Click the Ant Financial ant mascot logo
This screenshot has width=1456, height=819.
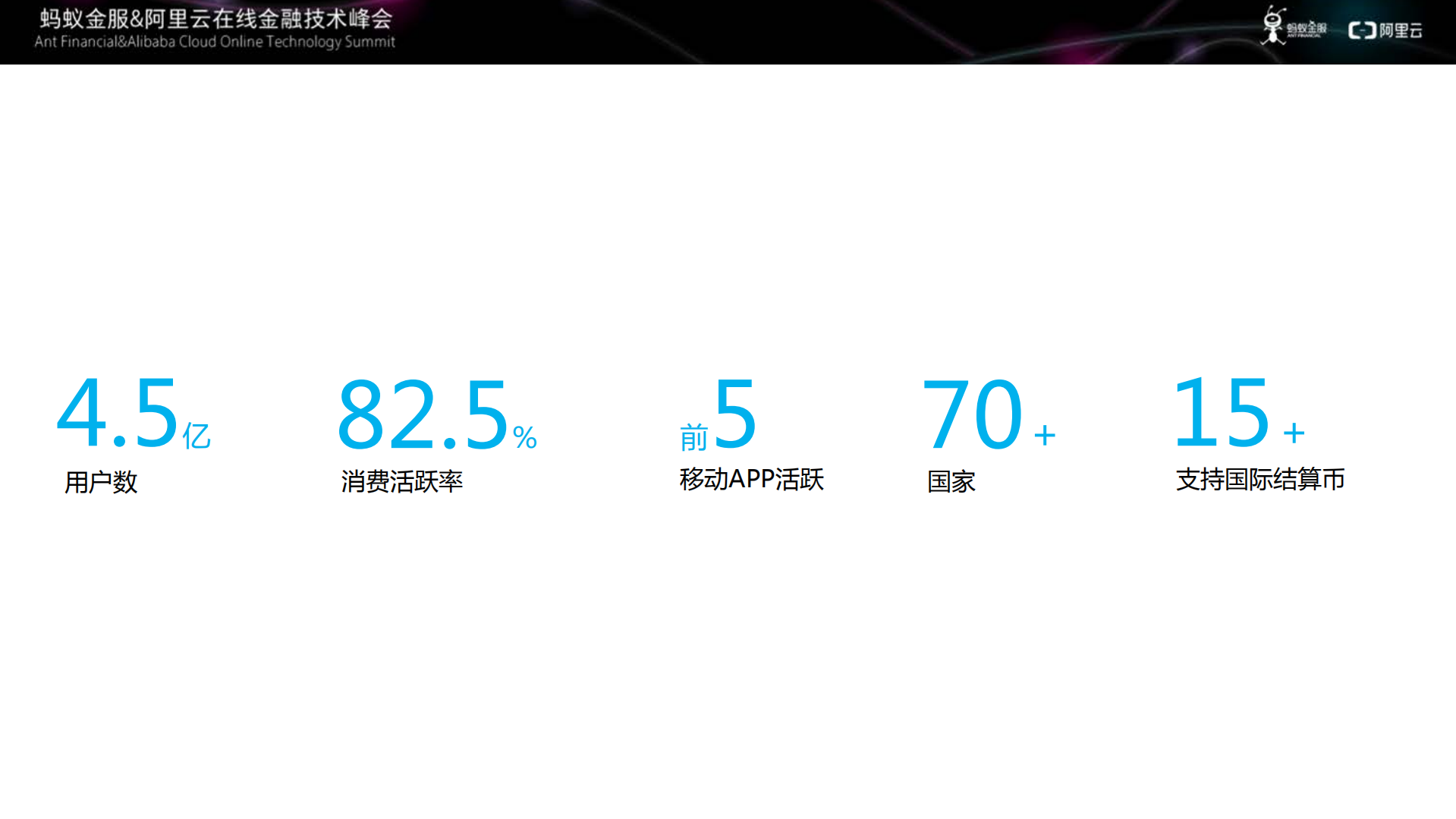point(1272,27)
